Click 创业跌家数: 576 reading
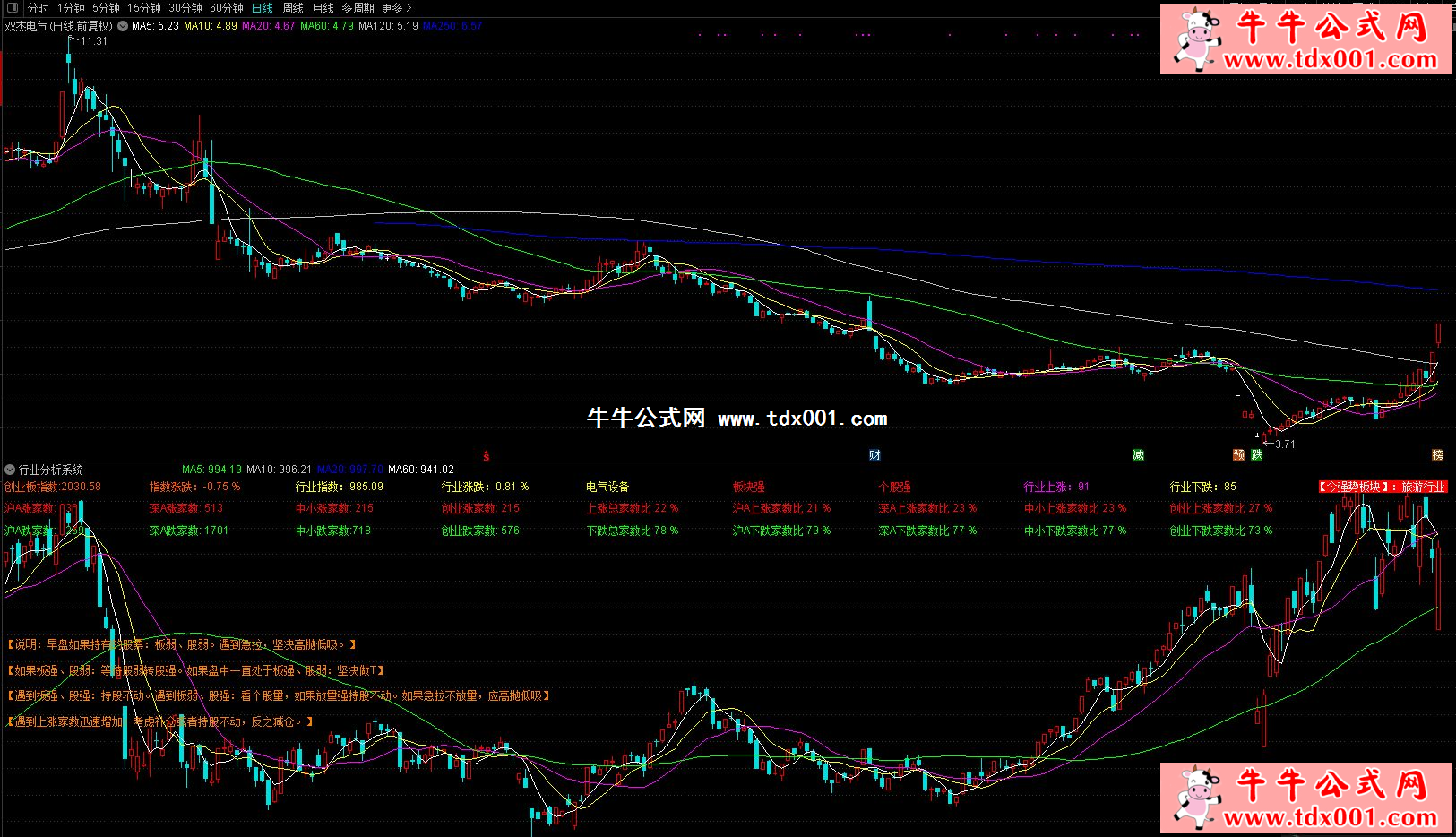Screen dimensions: 1456x837 [480, 531]
